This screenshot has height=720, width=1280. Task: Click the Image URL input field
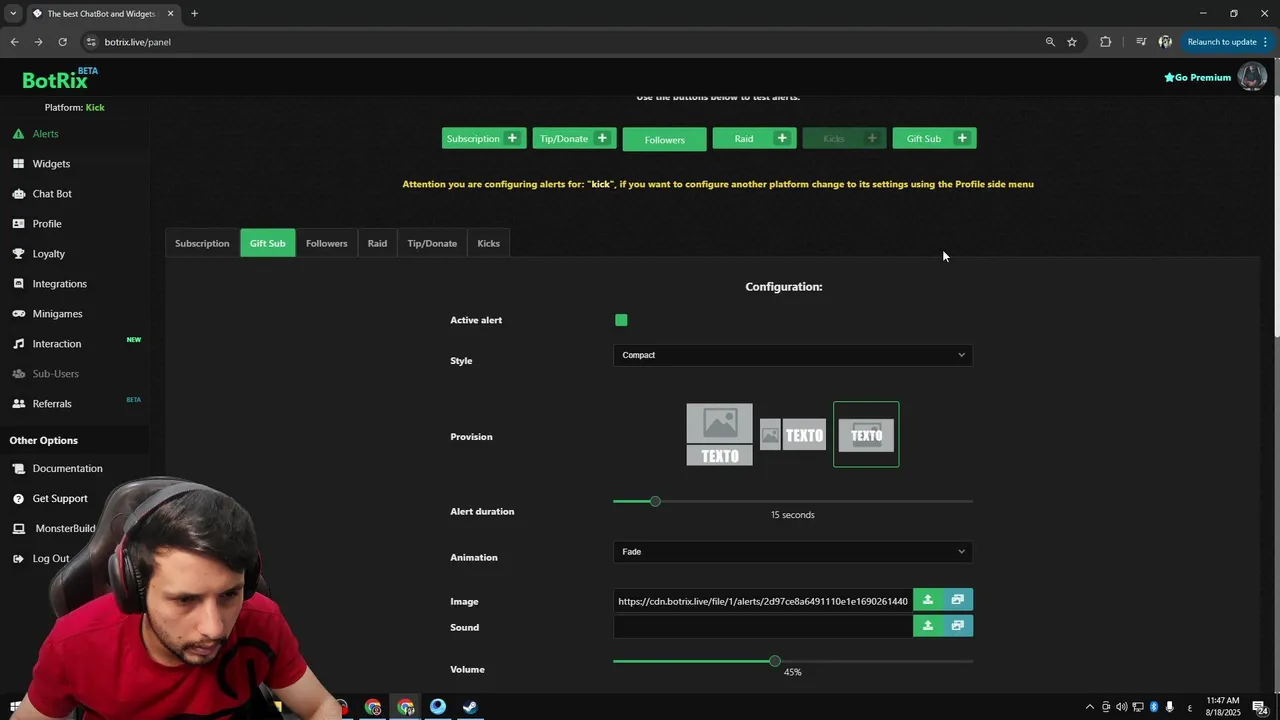(x=763, y=600)
